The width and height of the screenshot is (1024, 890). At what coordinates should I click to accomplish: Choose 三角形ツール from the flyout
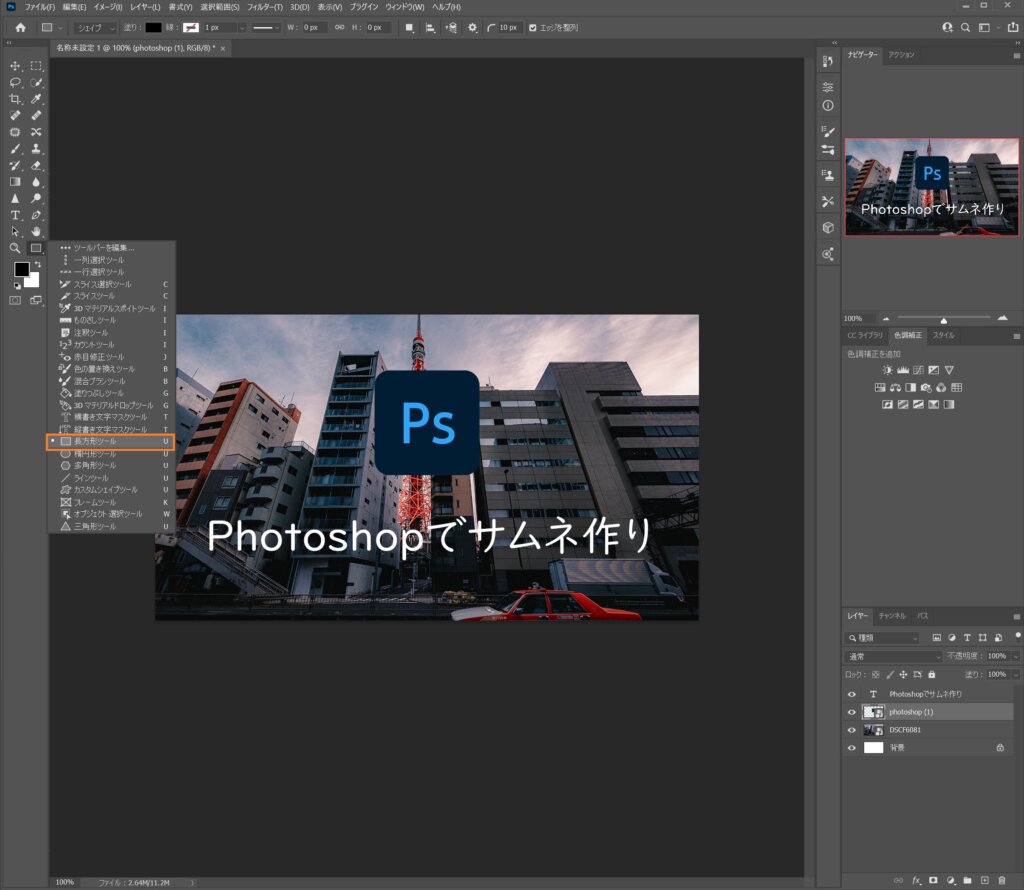pyautogui.click(x=111, y=526)
